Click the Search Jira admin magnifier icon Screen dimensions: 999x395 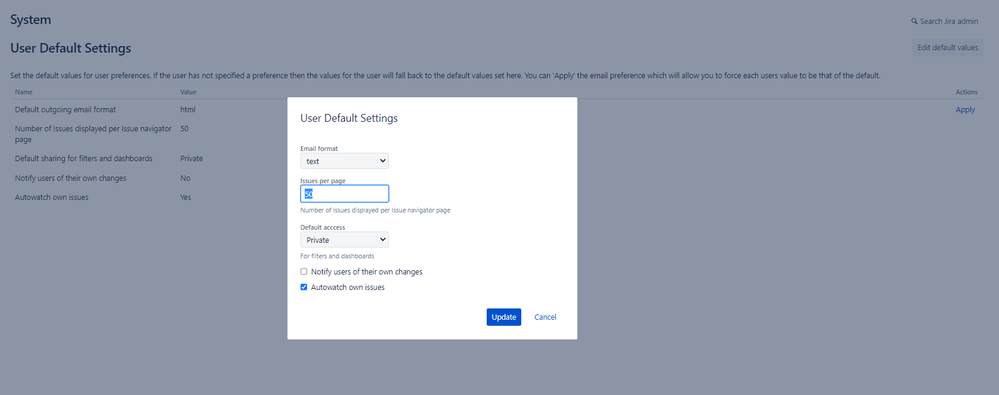point(914,22)
